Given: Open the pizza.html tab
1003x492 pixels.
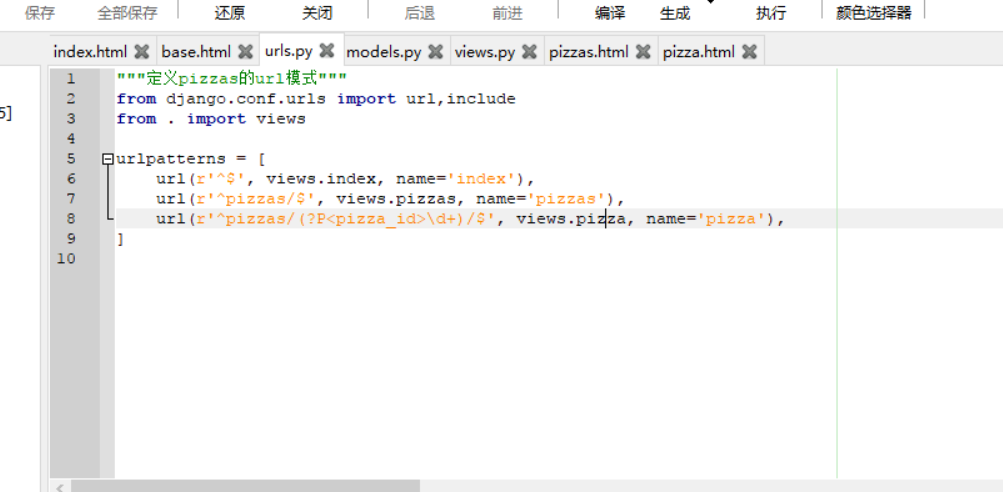Looking at the screenshot, I should tap(699, 52).
